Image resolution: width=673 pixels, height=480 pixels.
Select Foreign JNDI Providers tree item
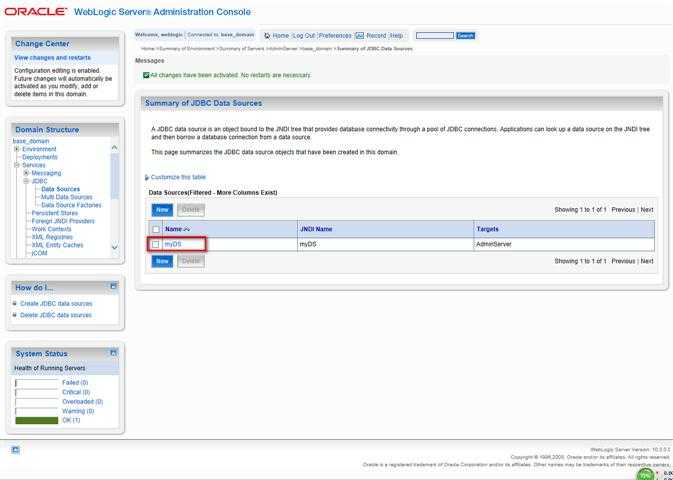(x=63, y=221)
